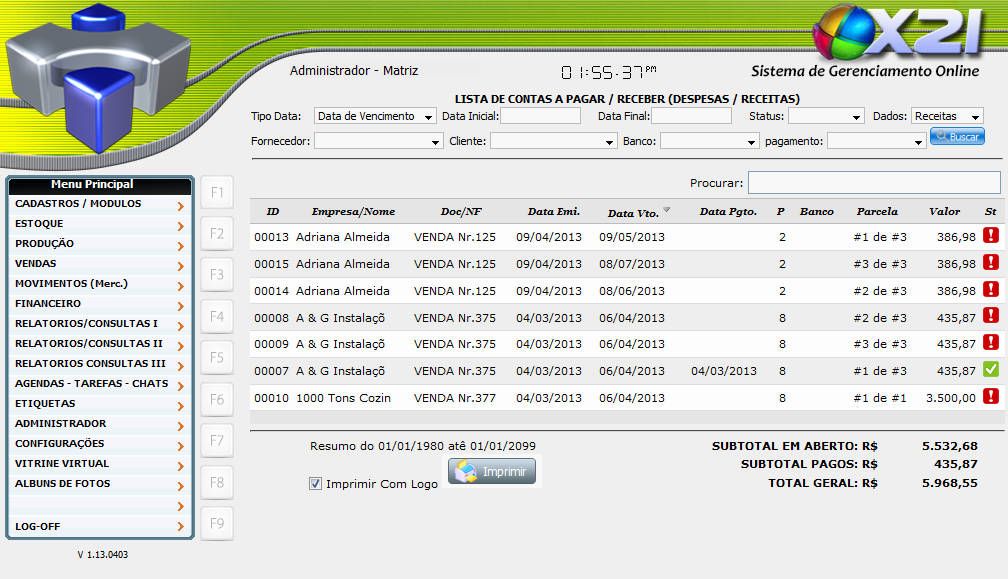
Task: Click the red alert status icon for ID 00013
Action: (991, 236)
